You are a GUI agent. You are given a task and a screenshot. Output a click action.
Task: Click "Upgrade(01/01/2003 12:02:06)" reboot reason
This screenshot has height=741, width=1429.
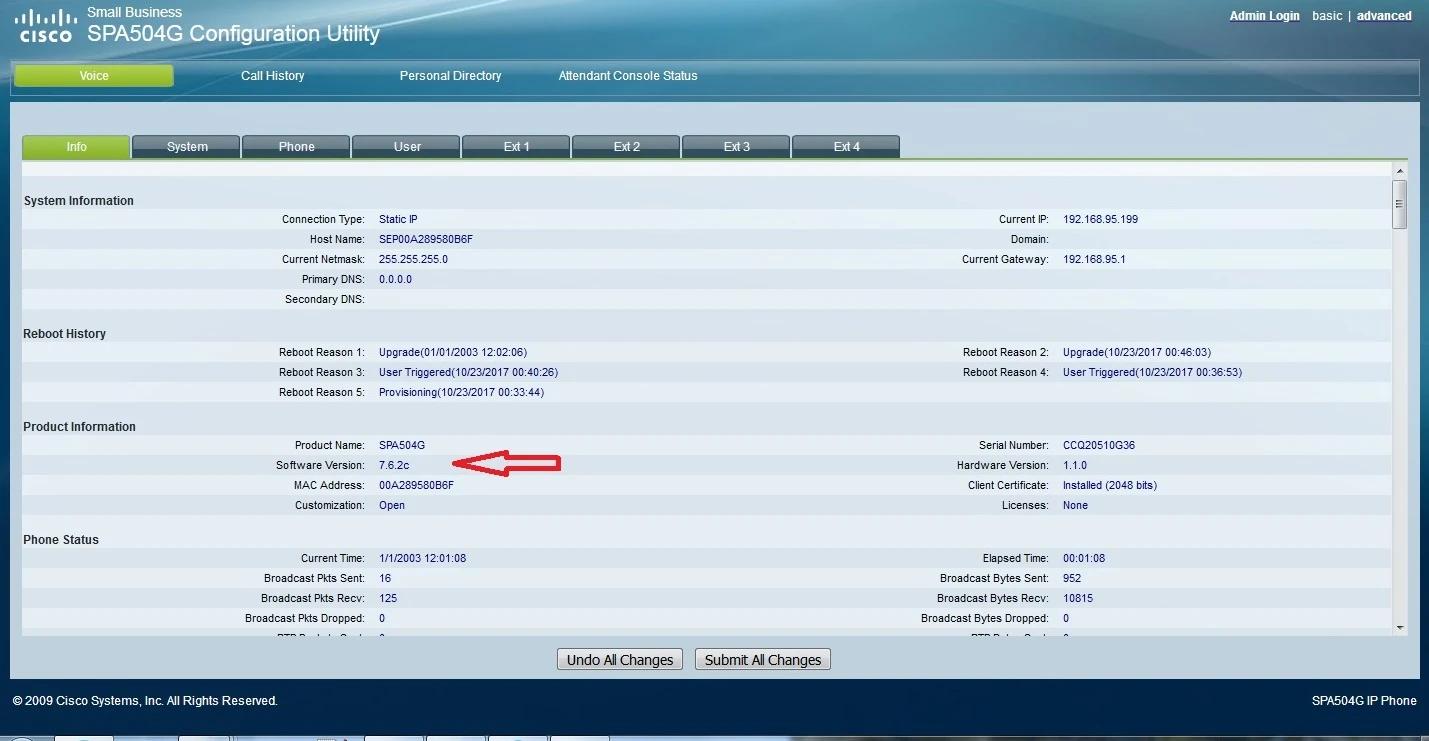[x=453, y=352]
